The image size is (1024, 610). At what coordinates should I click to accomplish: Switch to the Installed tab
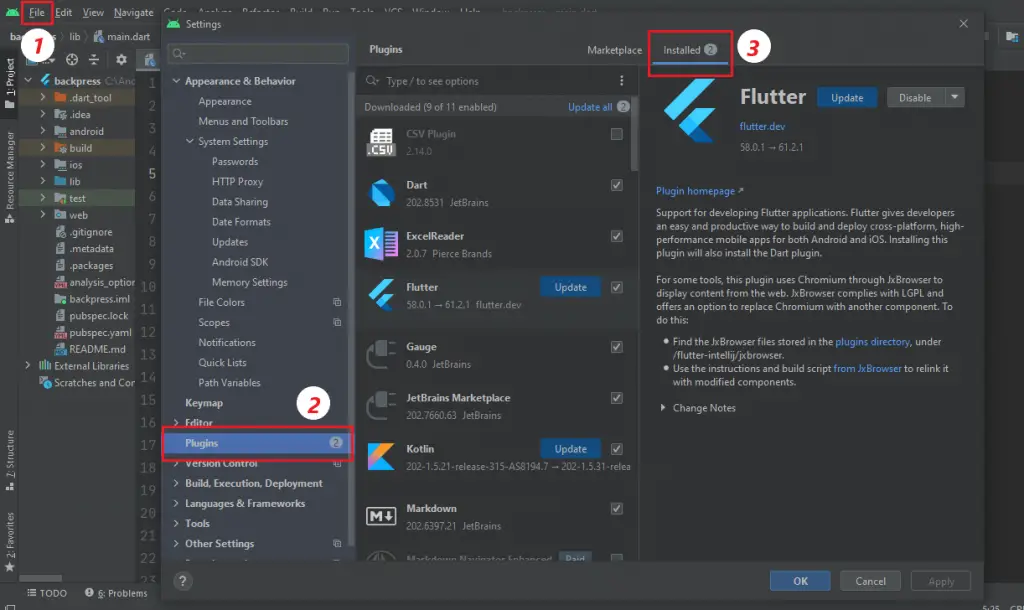tap(690, 50)
